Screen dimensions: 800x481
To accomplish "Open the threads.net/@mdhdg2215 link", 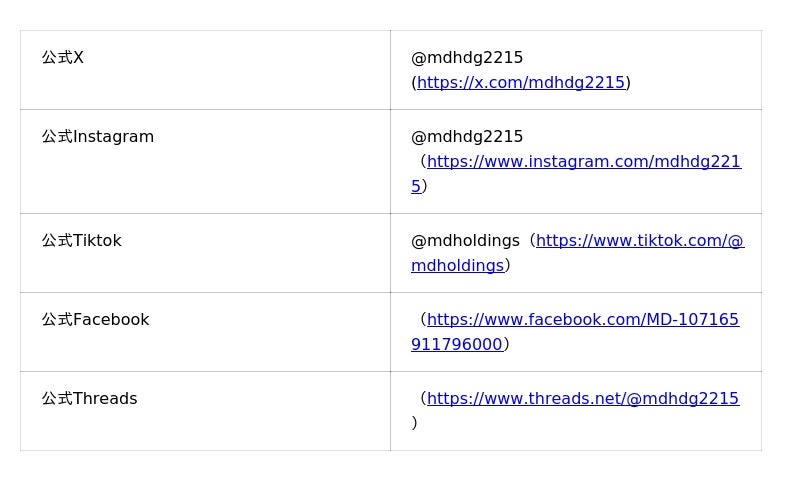I will click(x=582, y=399).
